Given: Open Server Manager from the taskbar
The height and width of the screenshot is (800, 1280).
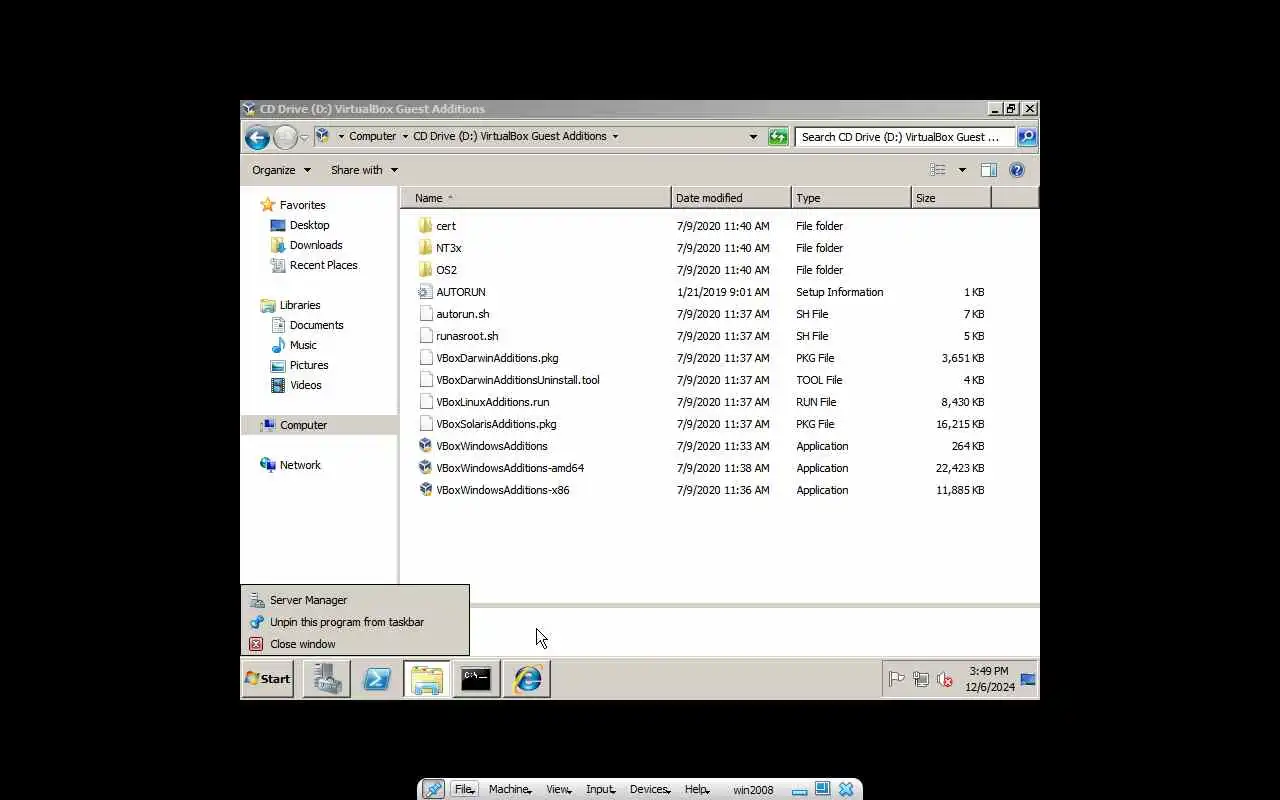Looking at the screenshot, I should click(x=327, y=679).
